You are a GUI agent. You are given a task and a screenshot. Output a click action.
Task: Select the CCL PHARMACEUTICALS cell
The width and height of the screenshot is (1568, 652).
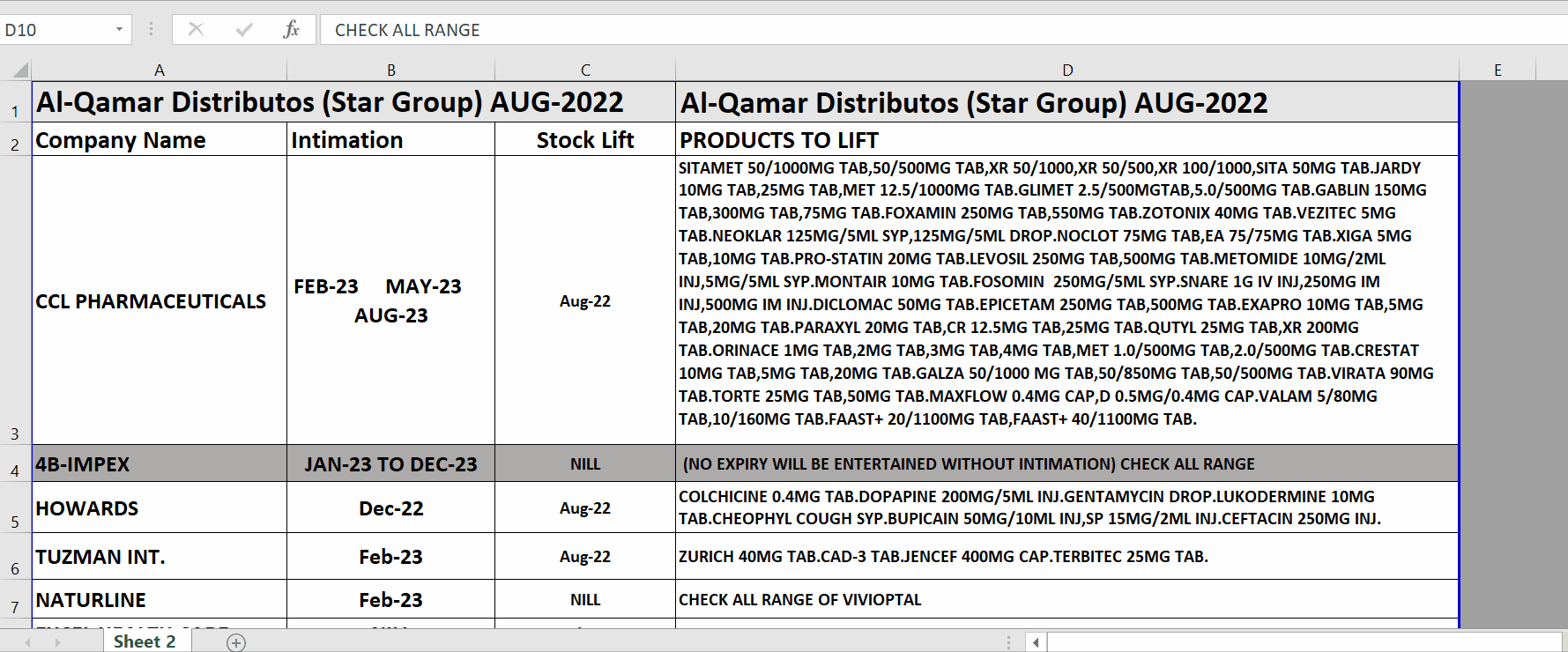(x=160, y=300)
